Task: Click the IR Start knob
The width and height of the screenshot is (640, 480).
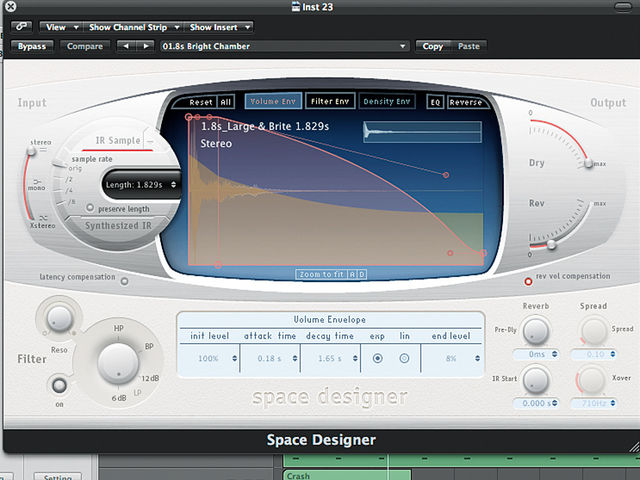Action: coord(536,380)
